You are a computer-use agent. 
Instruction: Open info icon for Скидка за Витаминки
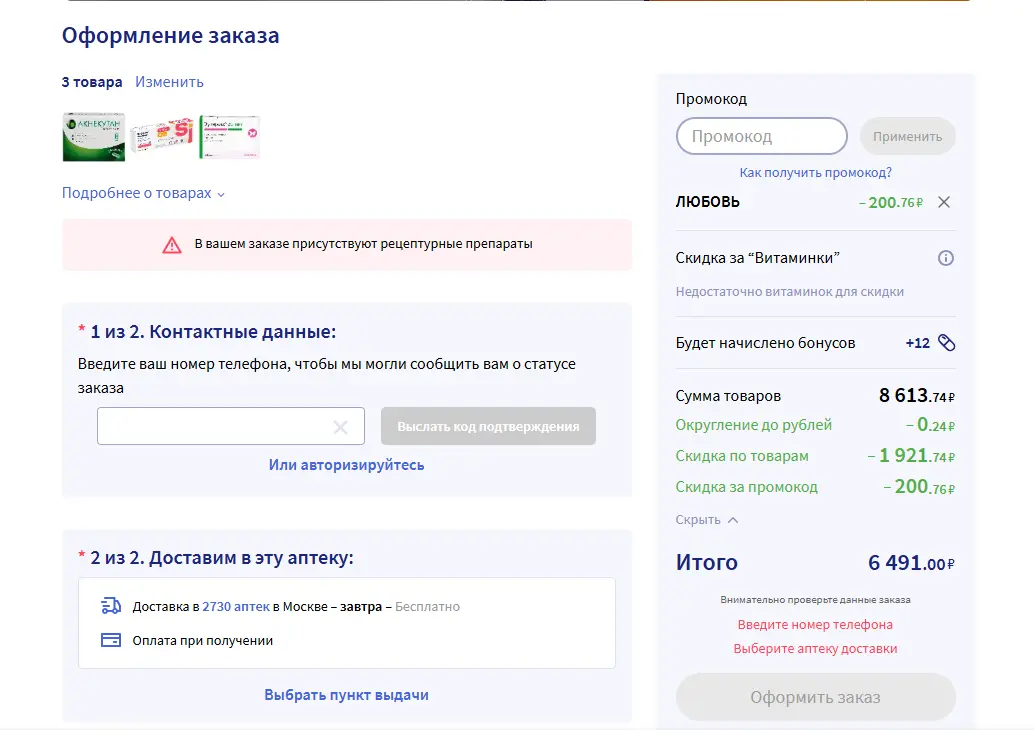coord(946,258)
